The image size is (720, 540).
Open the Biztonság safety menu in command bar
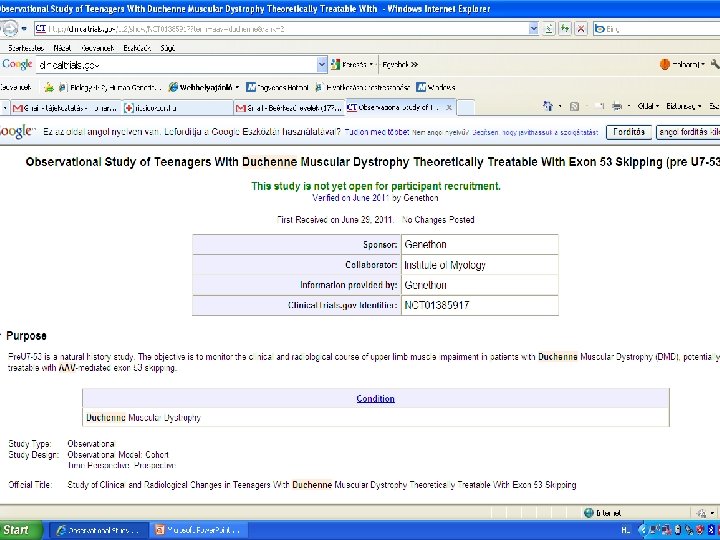684,107
